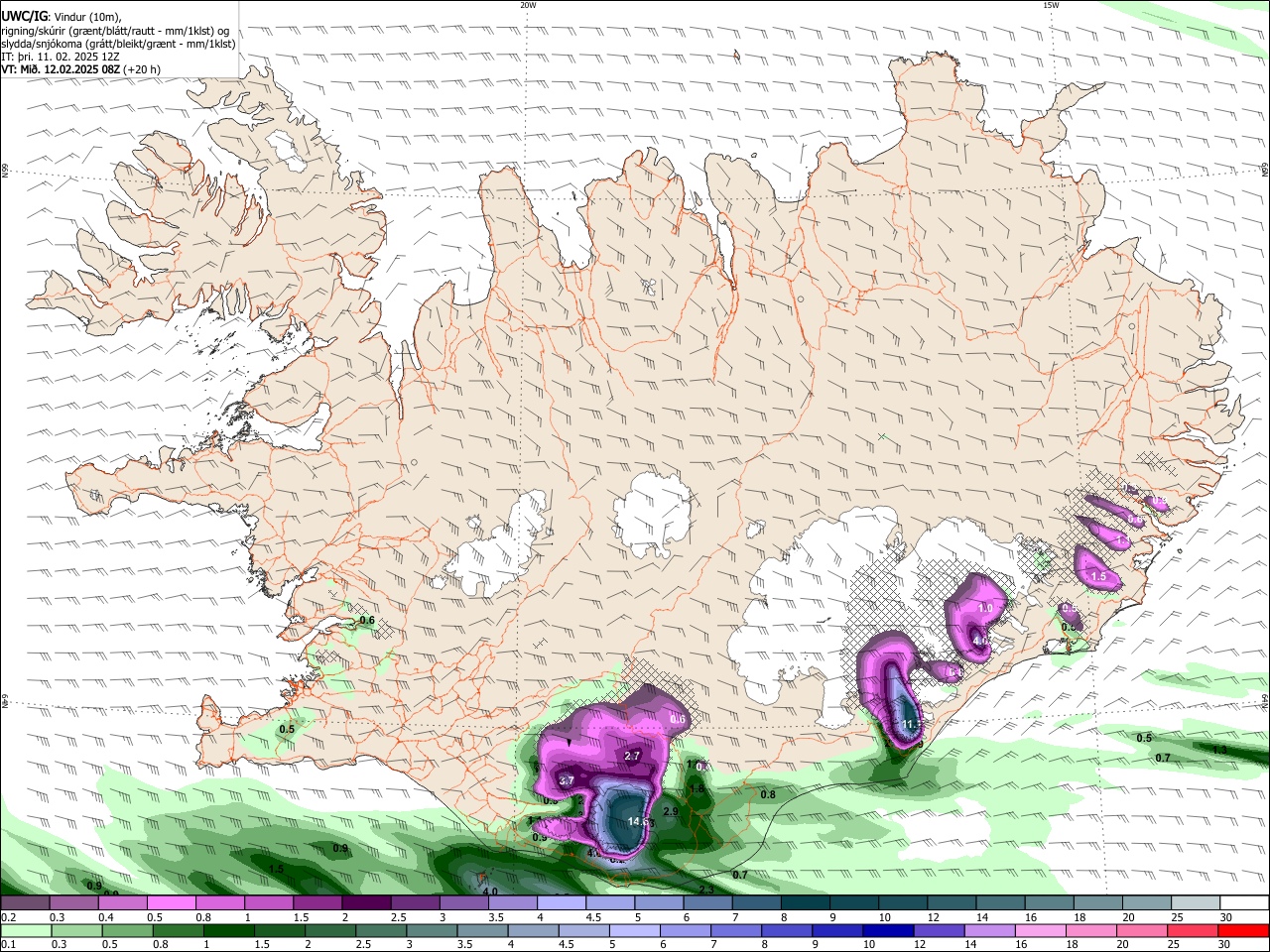Click the UWC/IG map title text

pos(25,15)
